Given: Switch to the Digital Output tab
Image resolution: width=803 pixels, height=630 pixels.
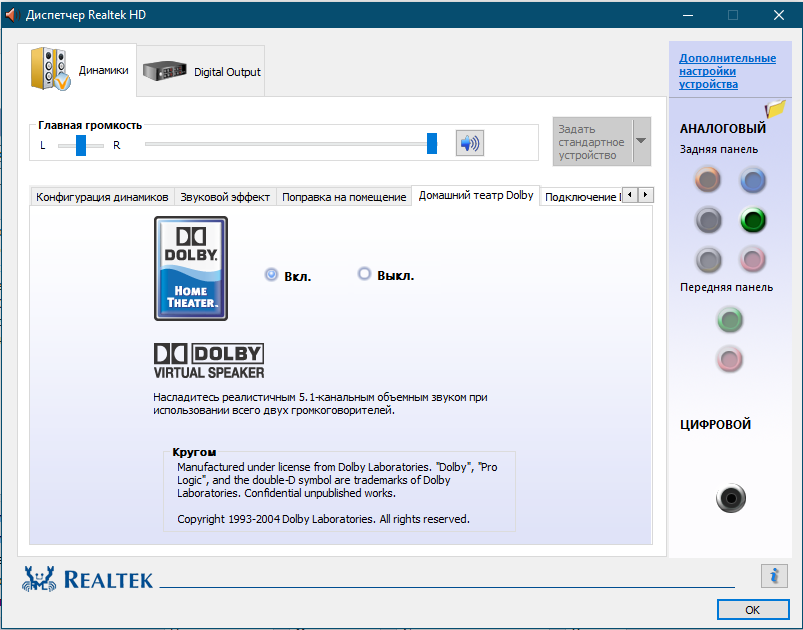Looking at the screenshot, I should (x=201, y=71).
